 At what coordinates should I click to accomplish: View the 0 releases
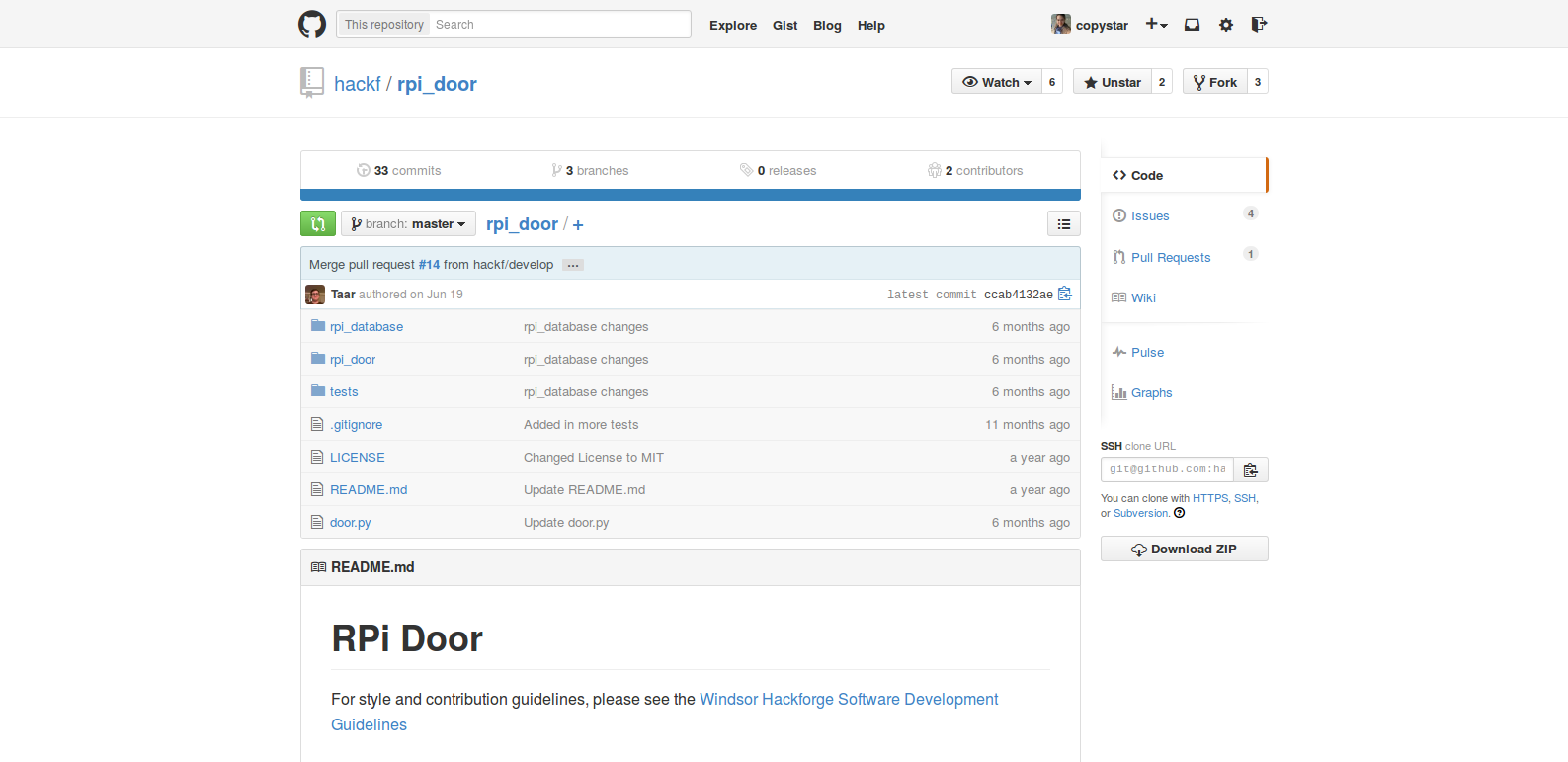779,170
